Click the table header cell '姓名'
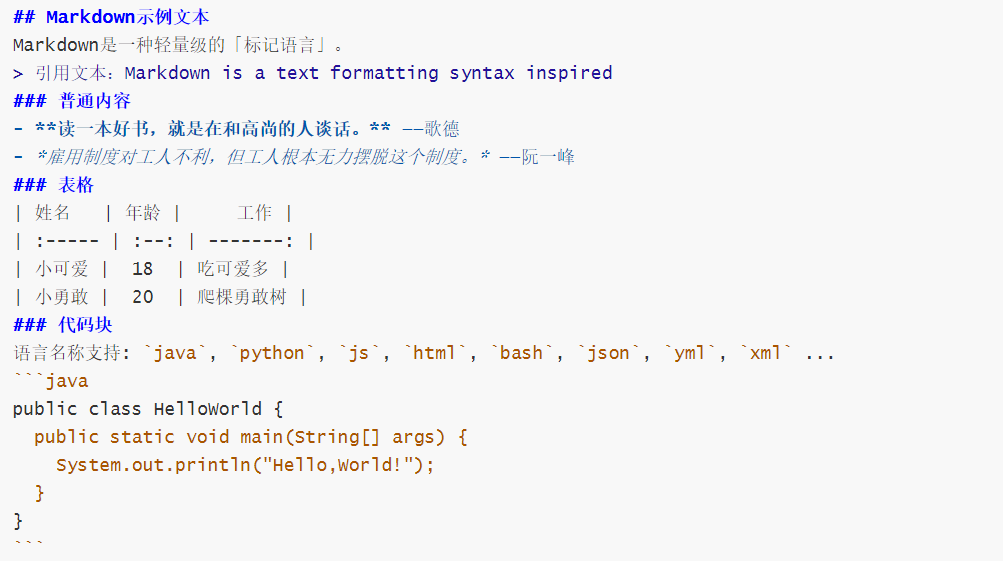Screen dimensions: 1003x561 coord(52,213)
